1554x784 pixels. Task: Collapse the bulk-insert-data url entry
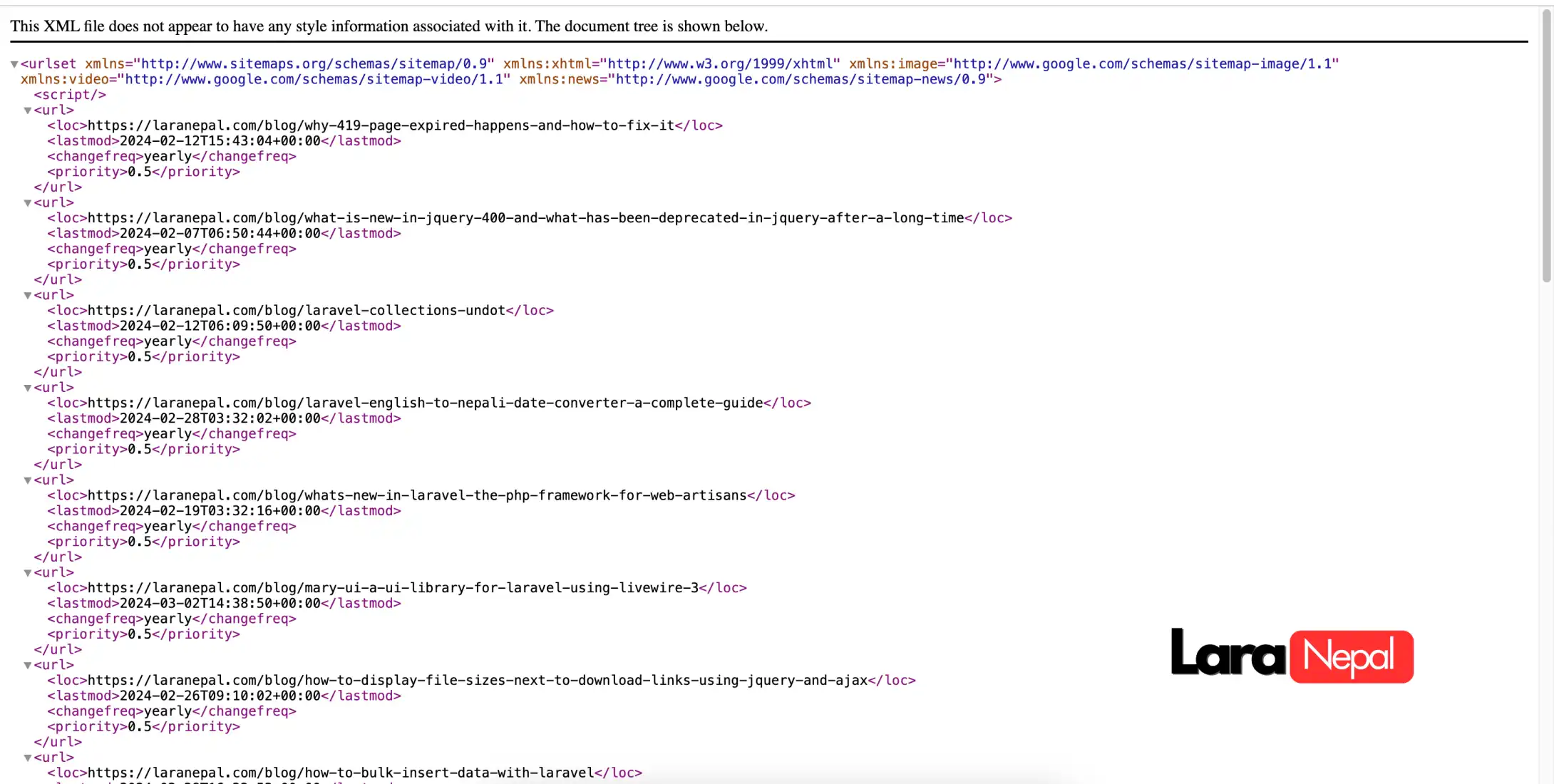click(x=27, y=758)
